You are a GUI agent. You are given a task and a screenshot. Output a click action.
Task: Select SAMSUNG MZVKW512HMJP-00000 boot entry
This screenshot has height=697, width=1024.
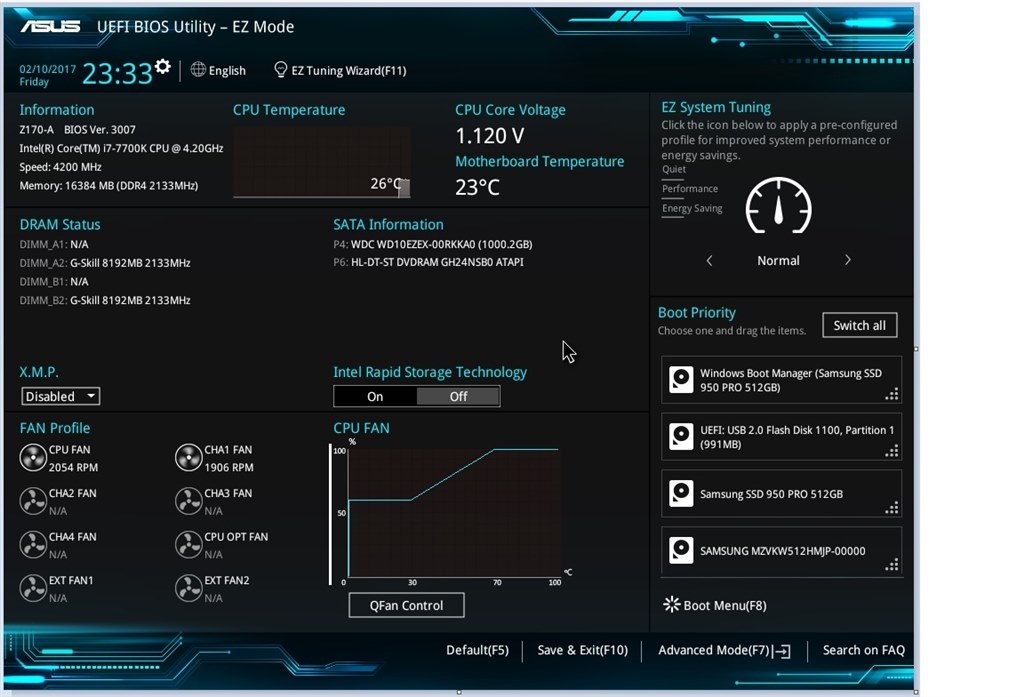pos(782,550)
